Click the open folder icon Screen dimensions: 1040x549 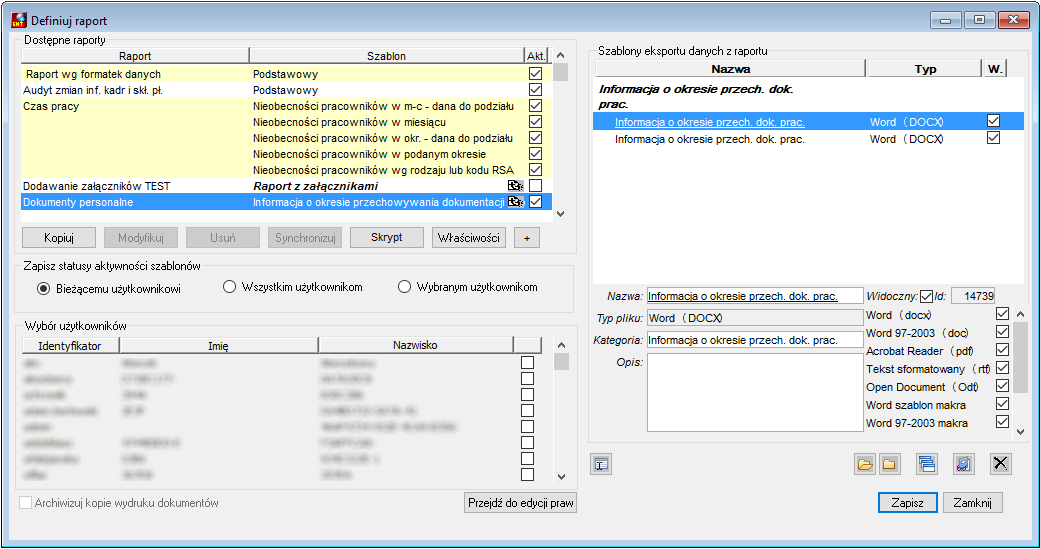pyautogui.click(x=865, y=464)
